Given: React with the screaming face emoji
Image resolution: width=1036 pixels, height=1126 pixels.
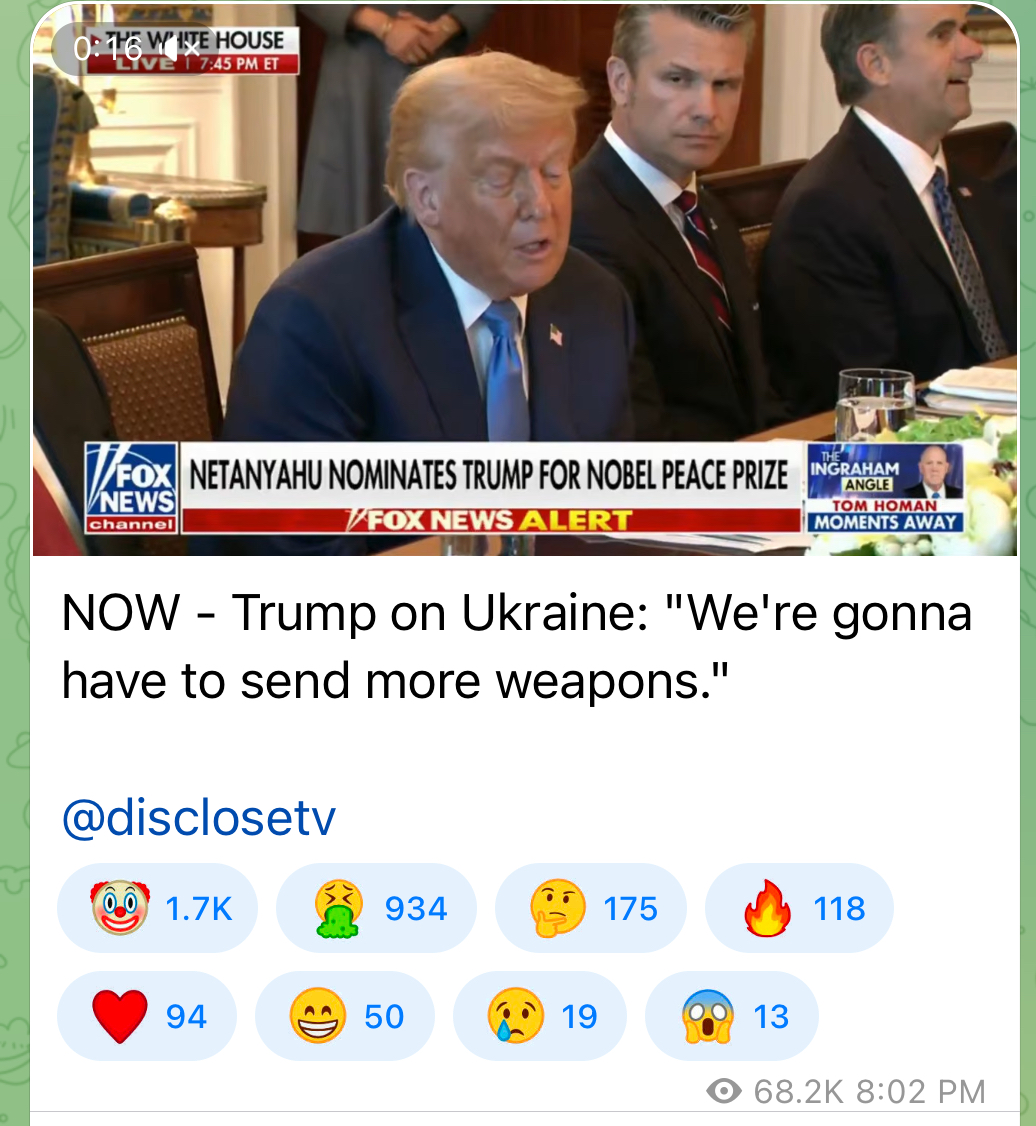Looking at the screenshot, I should 732,1015.
